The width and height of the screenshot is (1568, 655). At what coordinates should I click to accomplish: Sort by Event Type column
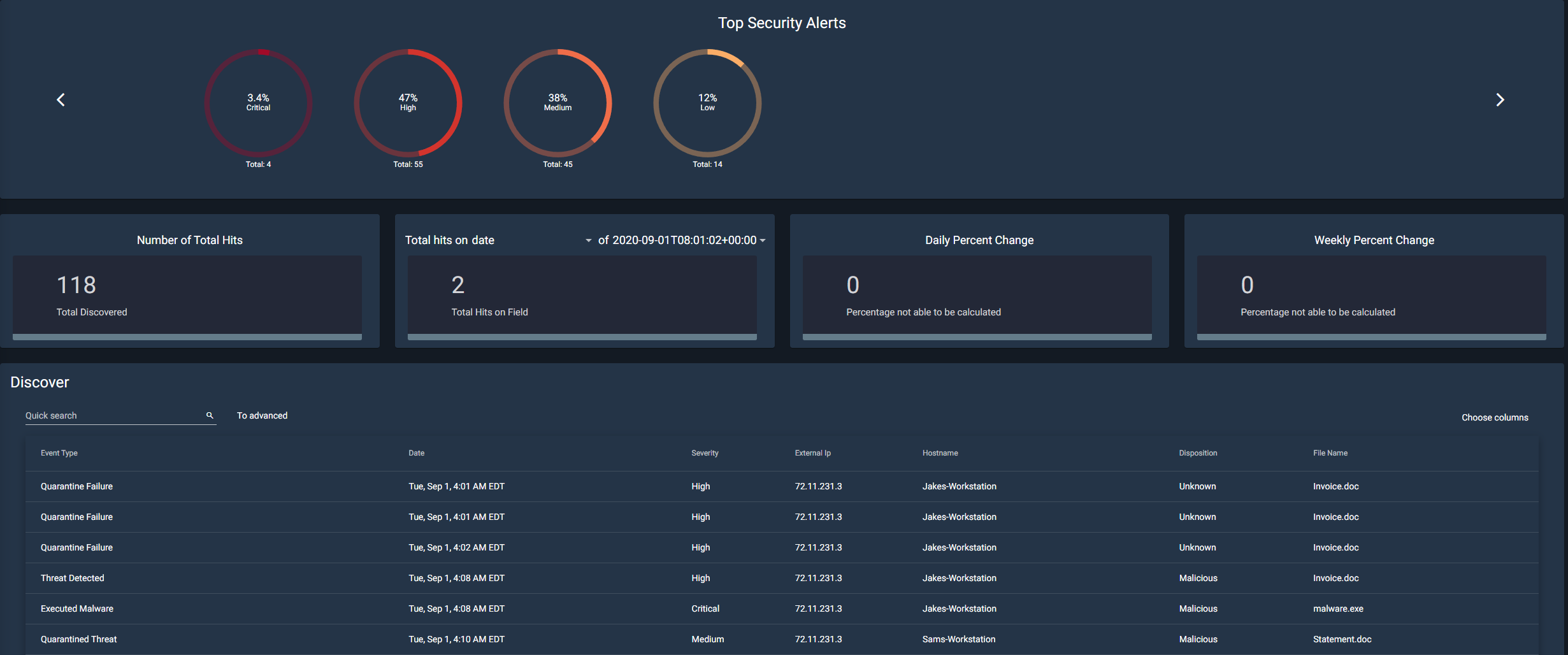pos(59,453)
